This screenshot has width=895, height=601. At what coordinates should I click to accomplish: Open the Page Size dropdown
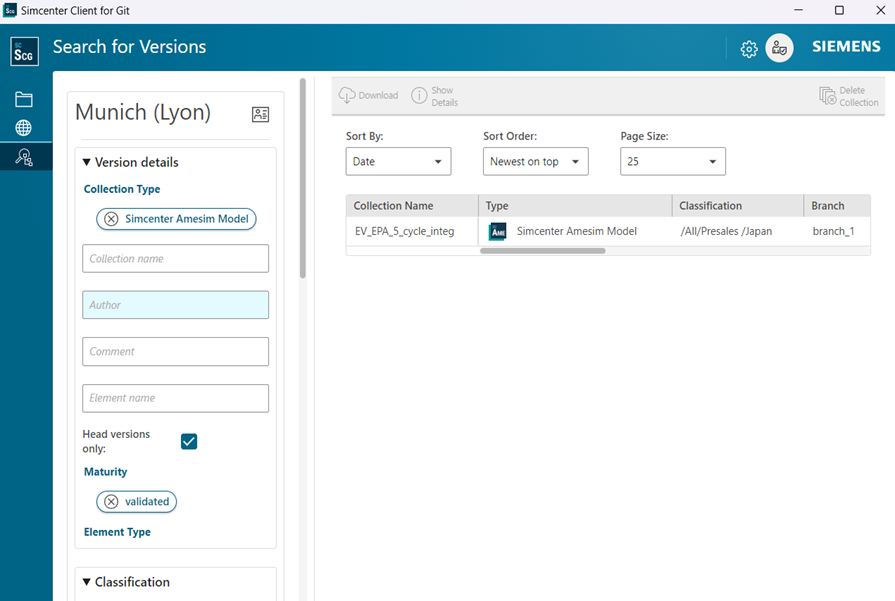[673, 162]
